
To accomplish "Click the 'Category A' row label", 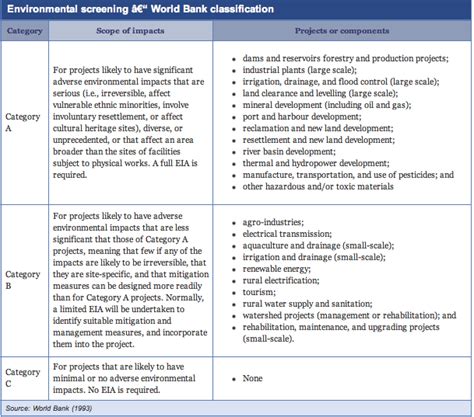I will [22, 122].
